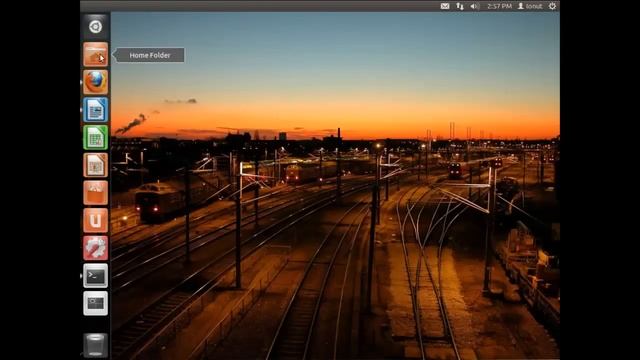
Task: Open the sound volume indicator
Action: pos(475,6)
